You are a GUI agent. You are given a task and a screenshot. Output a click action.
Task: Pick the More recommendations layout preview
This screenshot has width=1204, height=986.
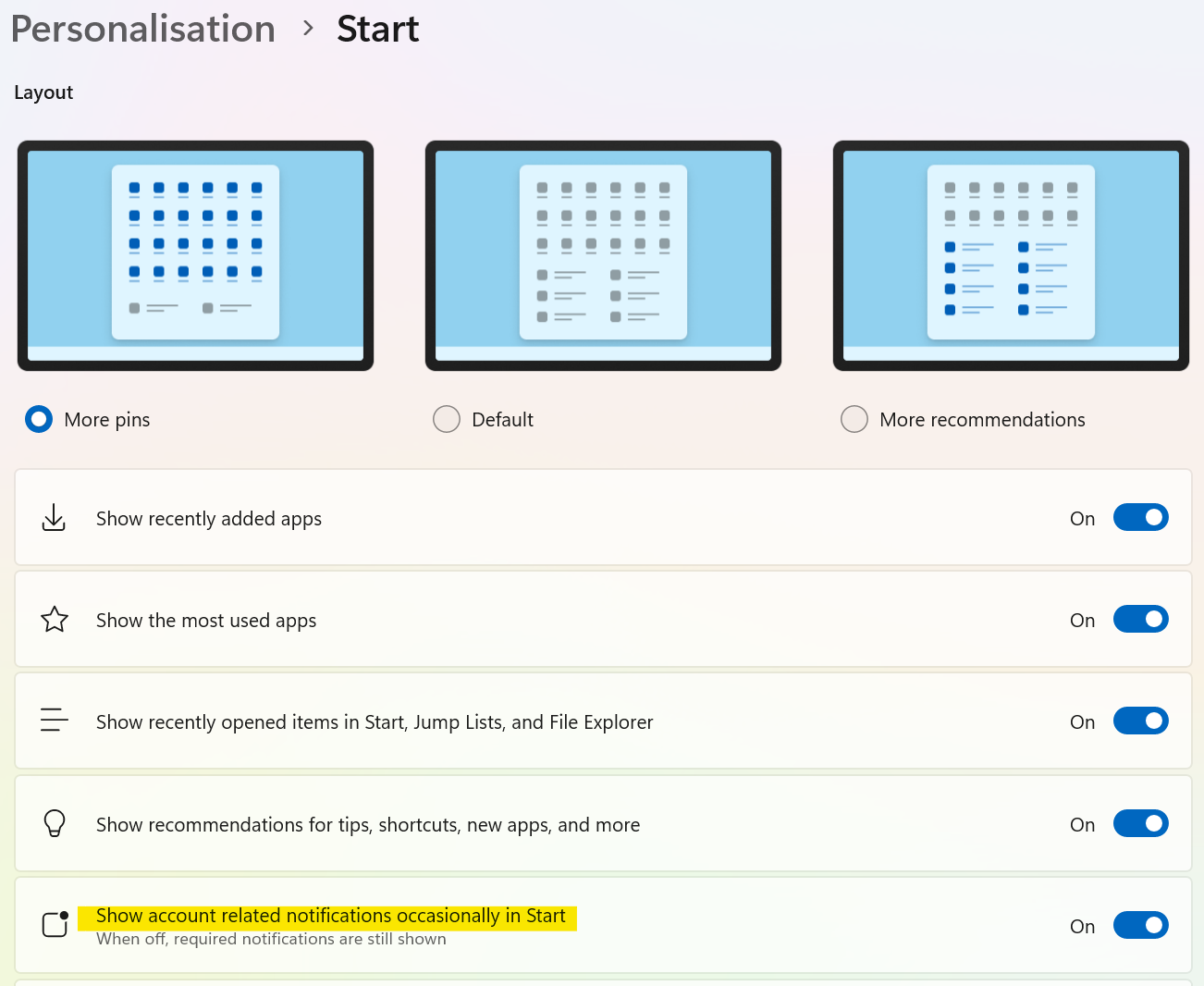(1011, 255)
